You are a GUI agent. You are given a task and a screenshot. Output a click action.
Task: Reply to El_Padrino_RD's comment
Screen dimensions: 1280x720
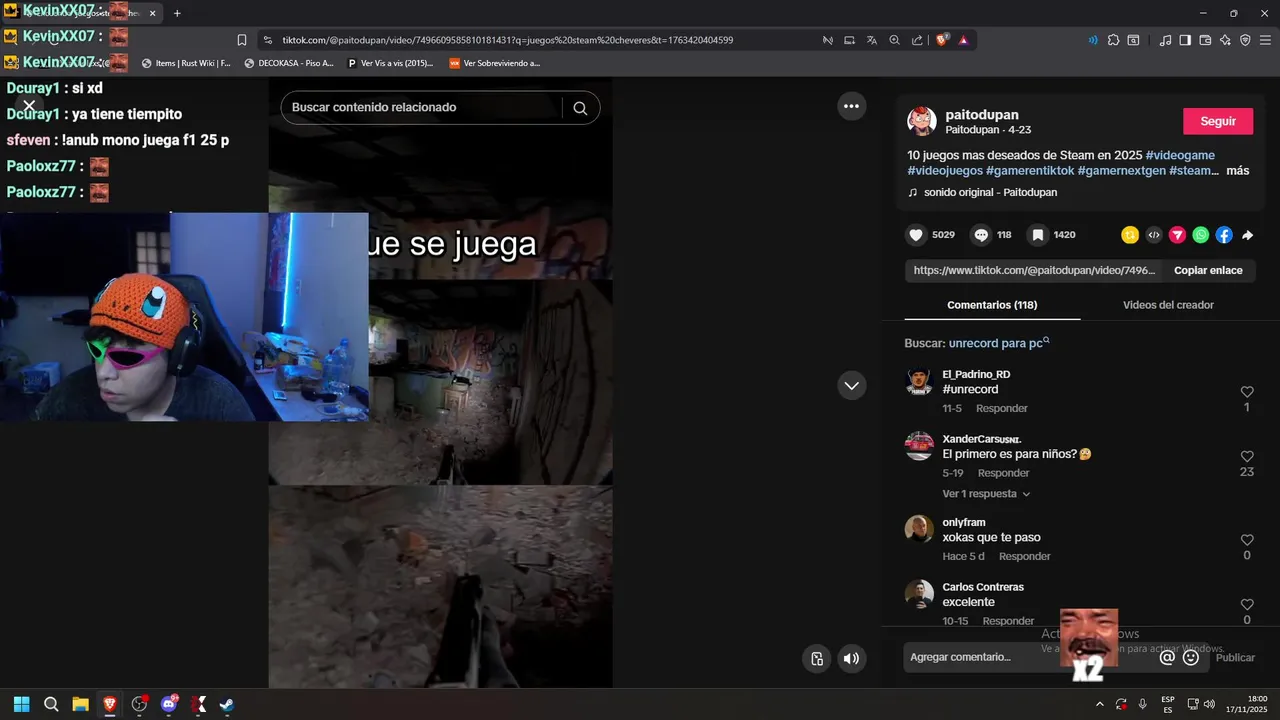[x=1002, y=408]
